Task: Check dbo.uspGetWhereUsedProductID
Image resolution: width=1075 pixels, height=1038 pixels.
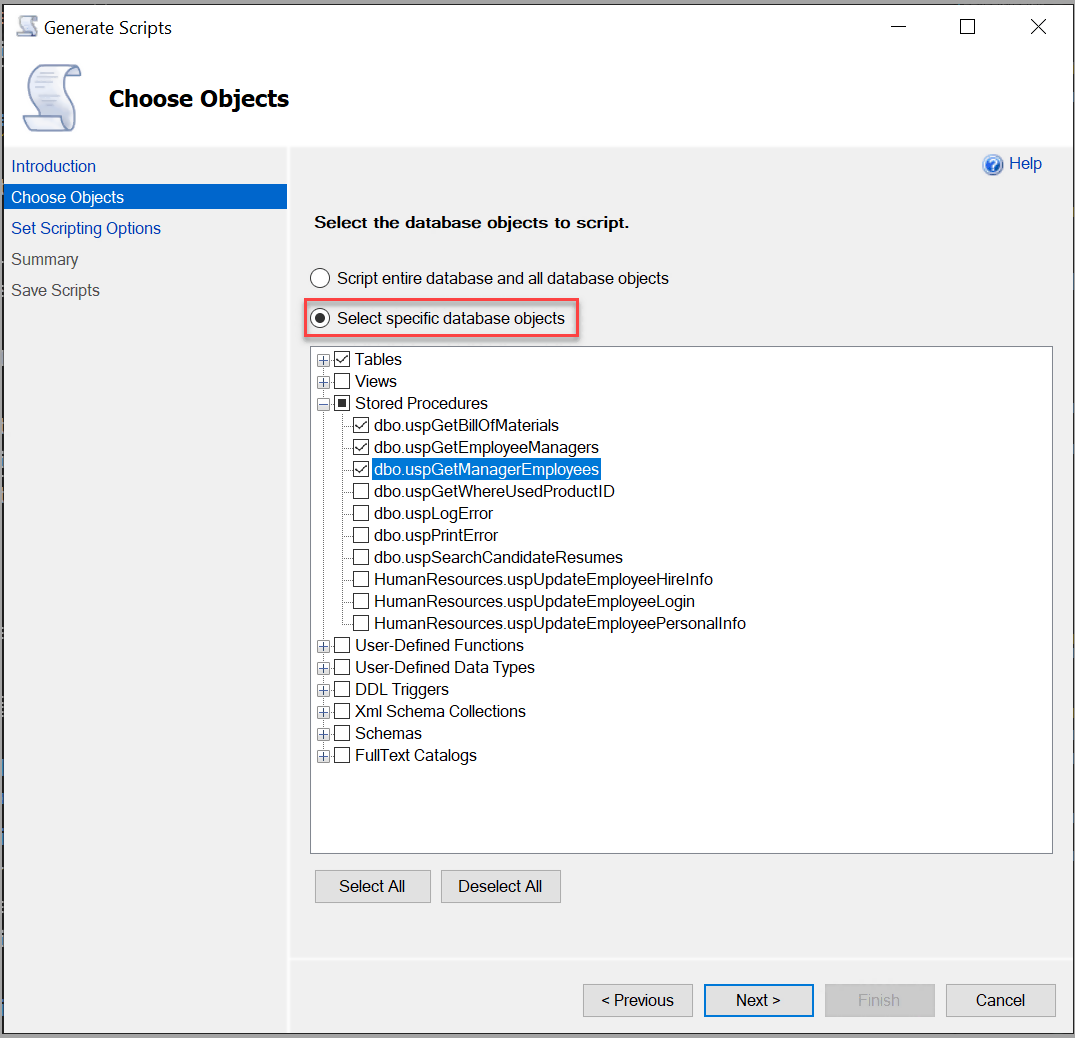Action: [x=360, y=491]
